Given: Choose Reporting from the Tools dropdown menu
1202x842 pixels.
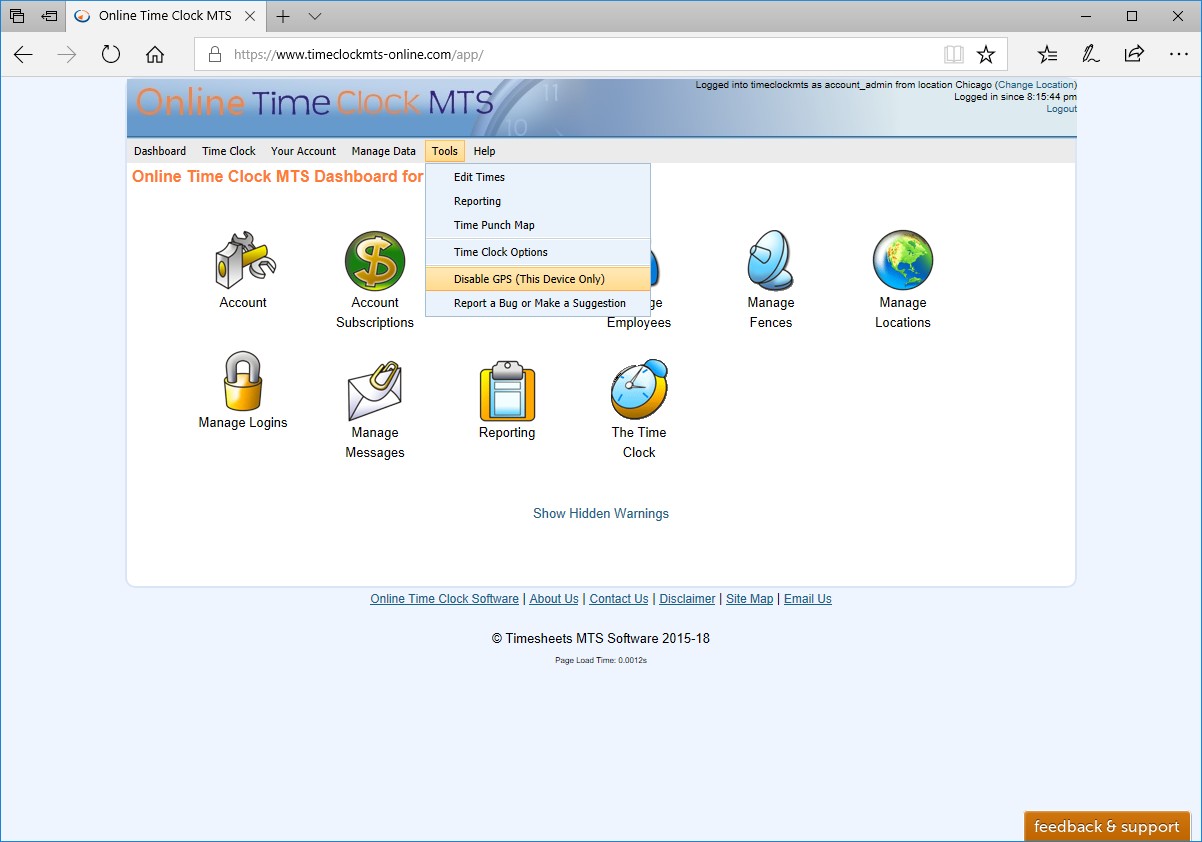Looking at the screenshot, I should [x=538, y=201].
